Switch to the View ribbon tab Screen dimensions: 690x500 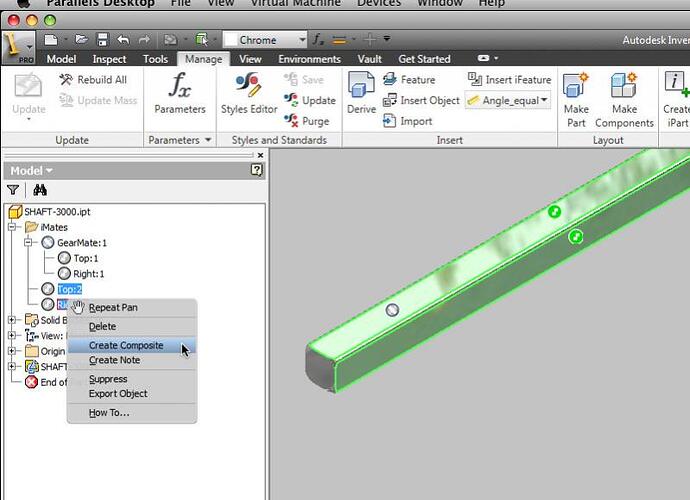(250, 59)
